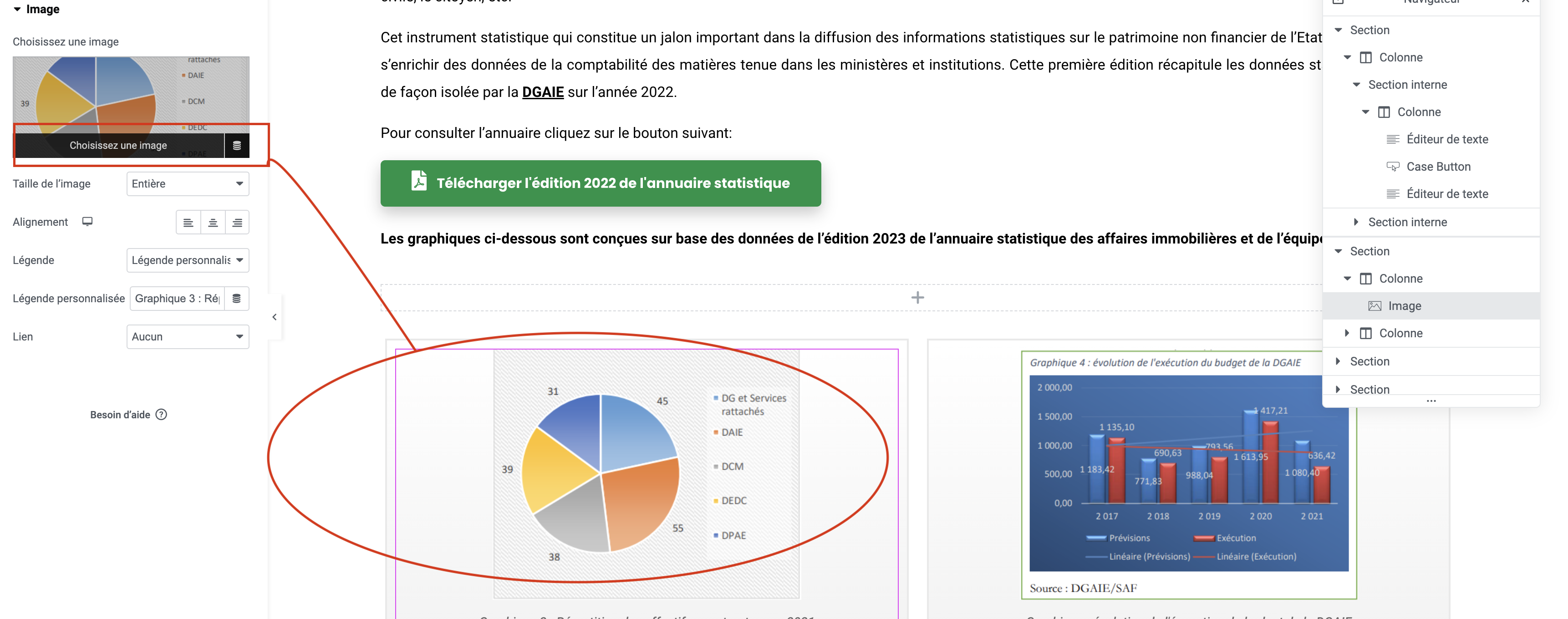Align image to the left

[x=188, y=223]
